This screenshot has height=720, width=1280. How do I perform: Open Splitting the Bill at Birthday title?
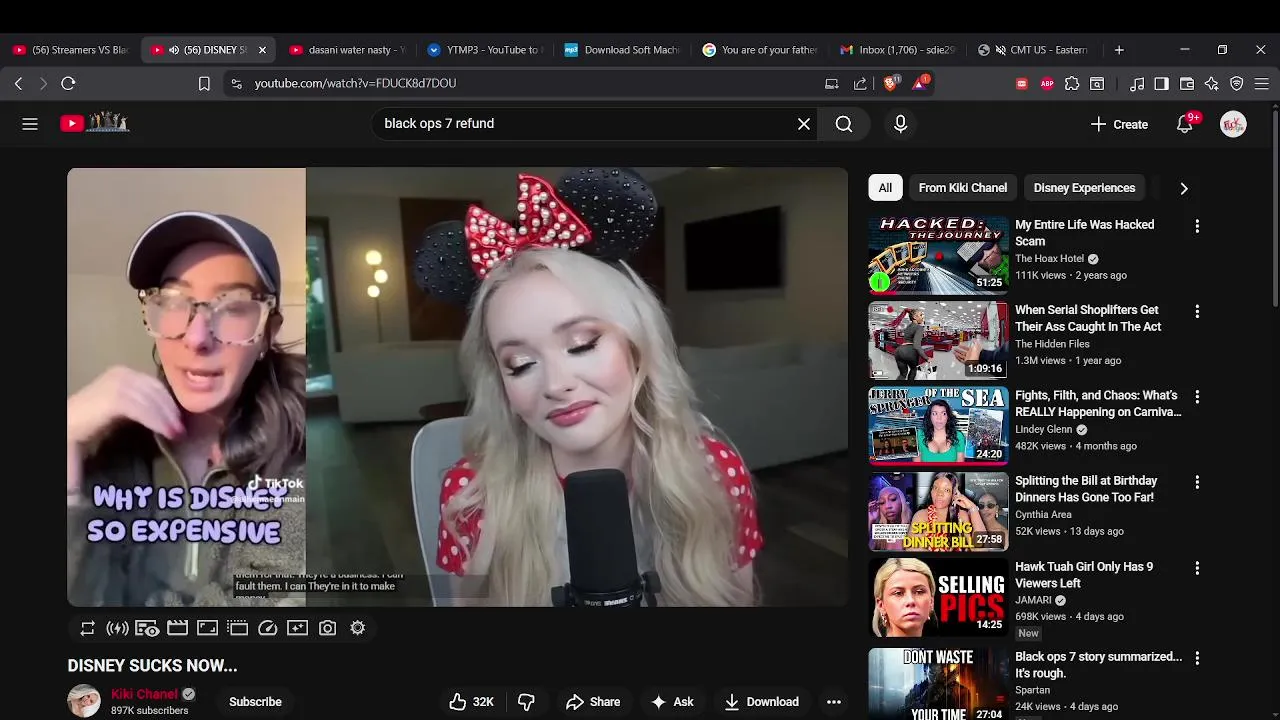1086,489
